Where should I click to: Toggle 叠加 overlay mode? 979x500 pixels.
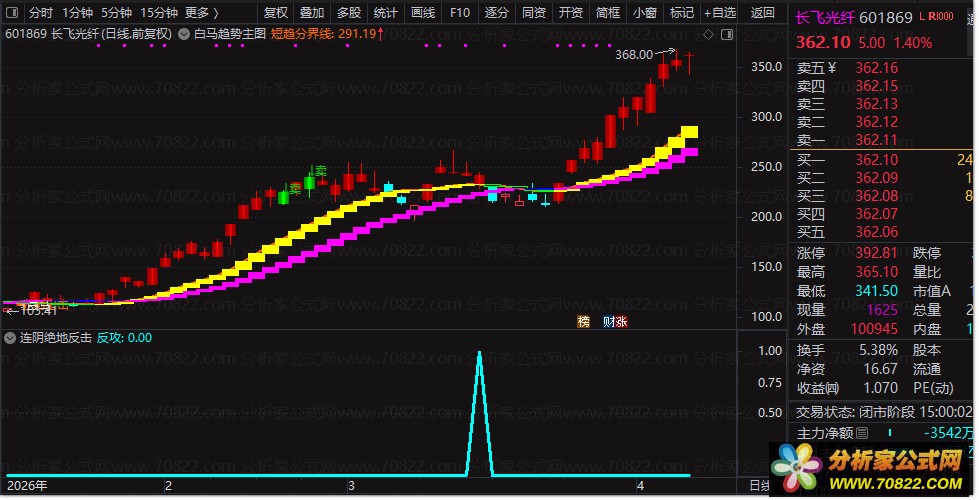click(x=312, y=12)
